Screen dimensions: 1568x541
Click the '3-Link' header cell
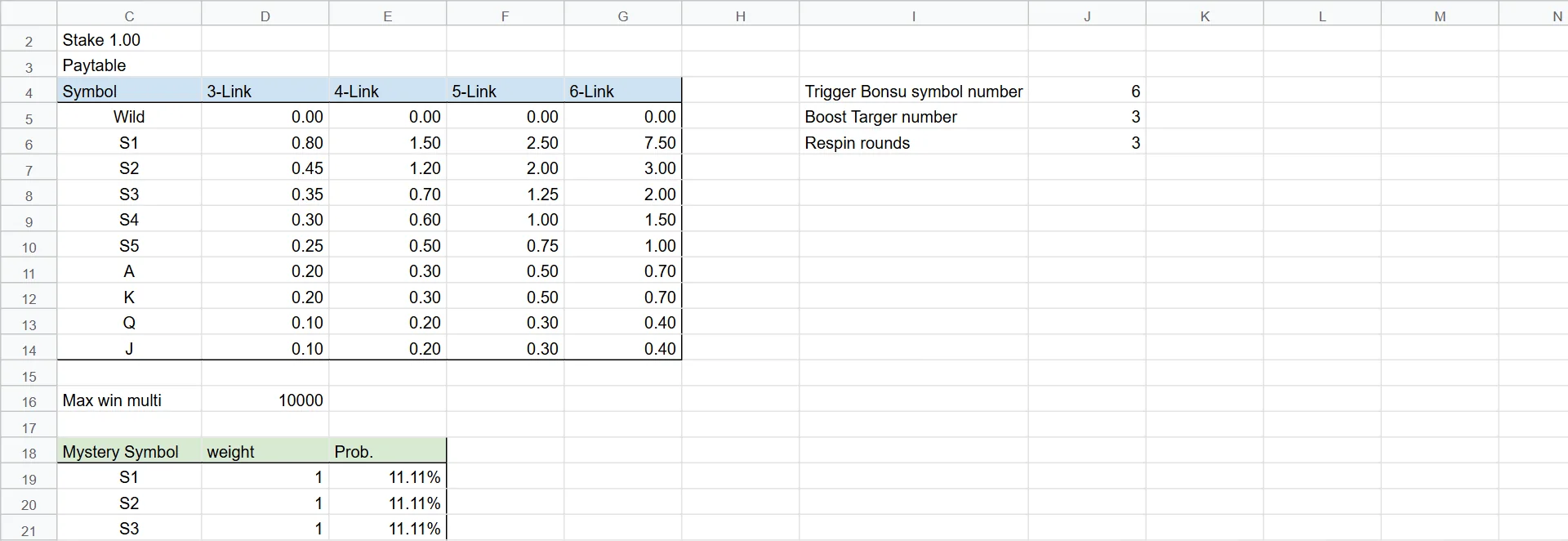(265, 92)
